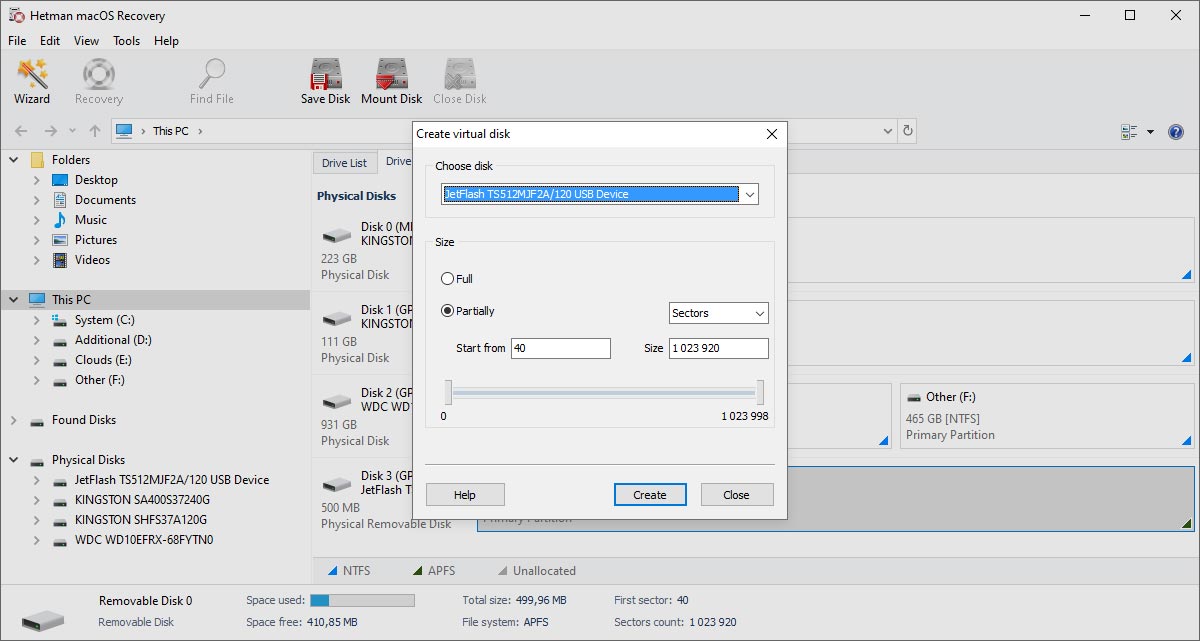Close the Create virtual disk dialog with X
The image size is (1200, 641).
(x=772, y=134)
